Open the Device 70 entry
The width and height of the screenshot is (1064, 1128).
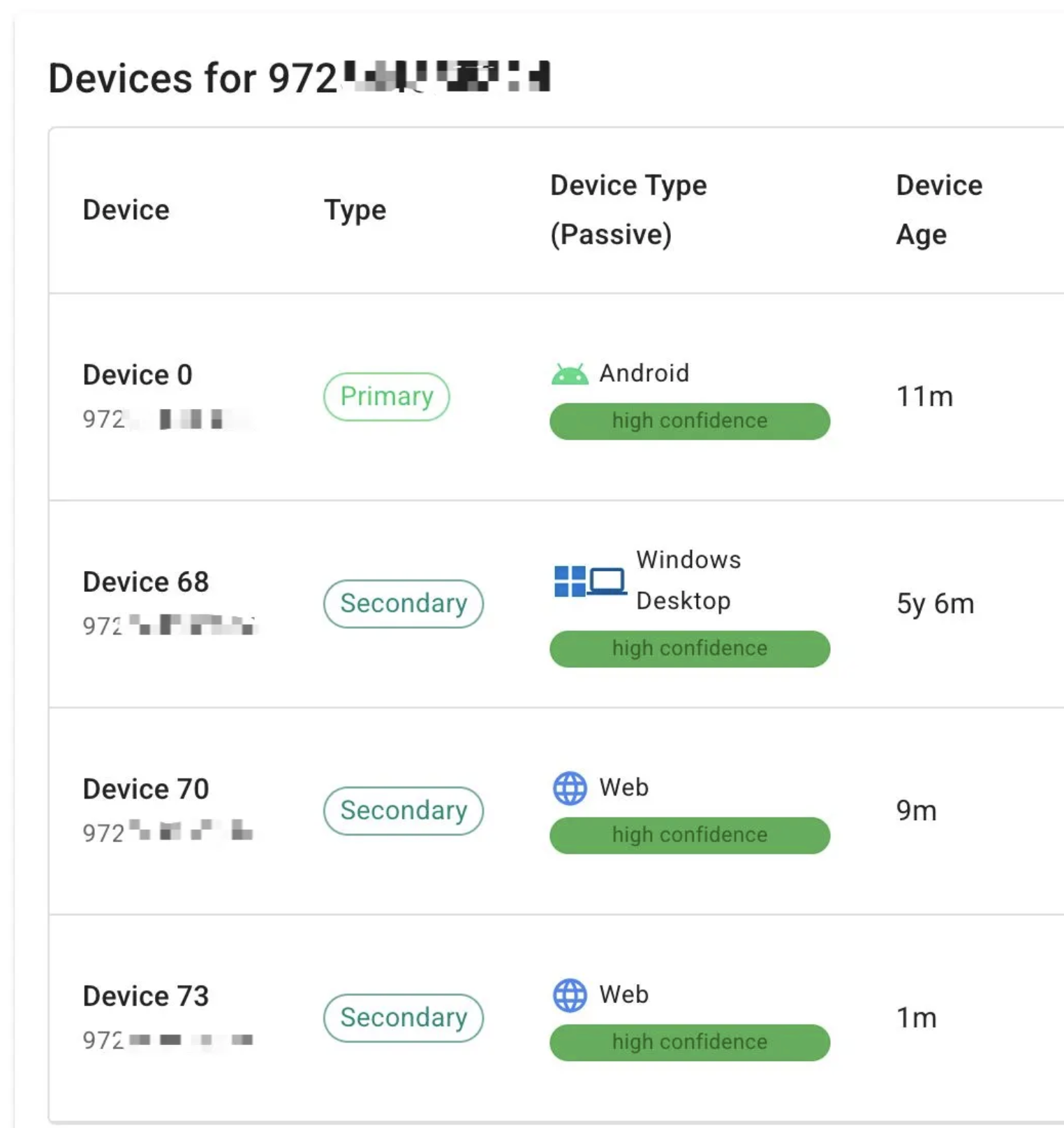145,789
